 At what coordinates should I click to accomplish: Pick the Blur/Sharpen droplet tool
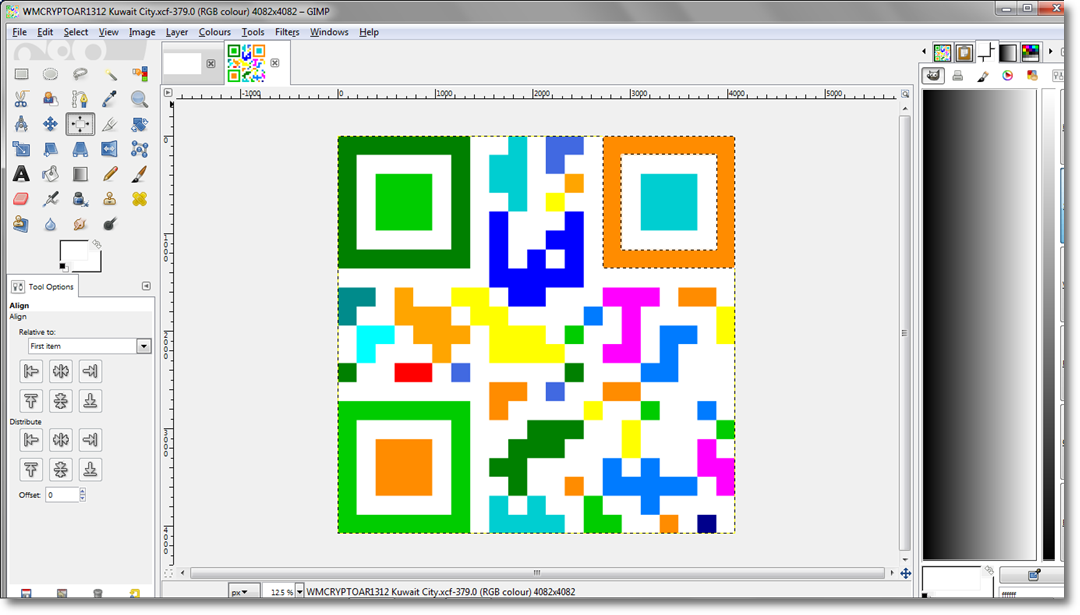[x=50, y=224]
